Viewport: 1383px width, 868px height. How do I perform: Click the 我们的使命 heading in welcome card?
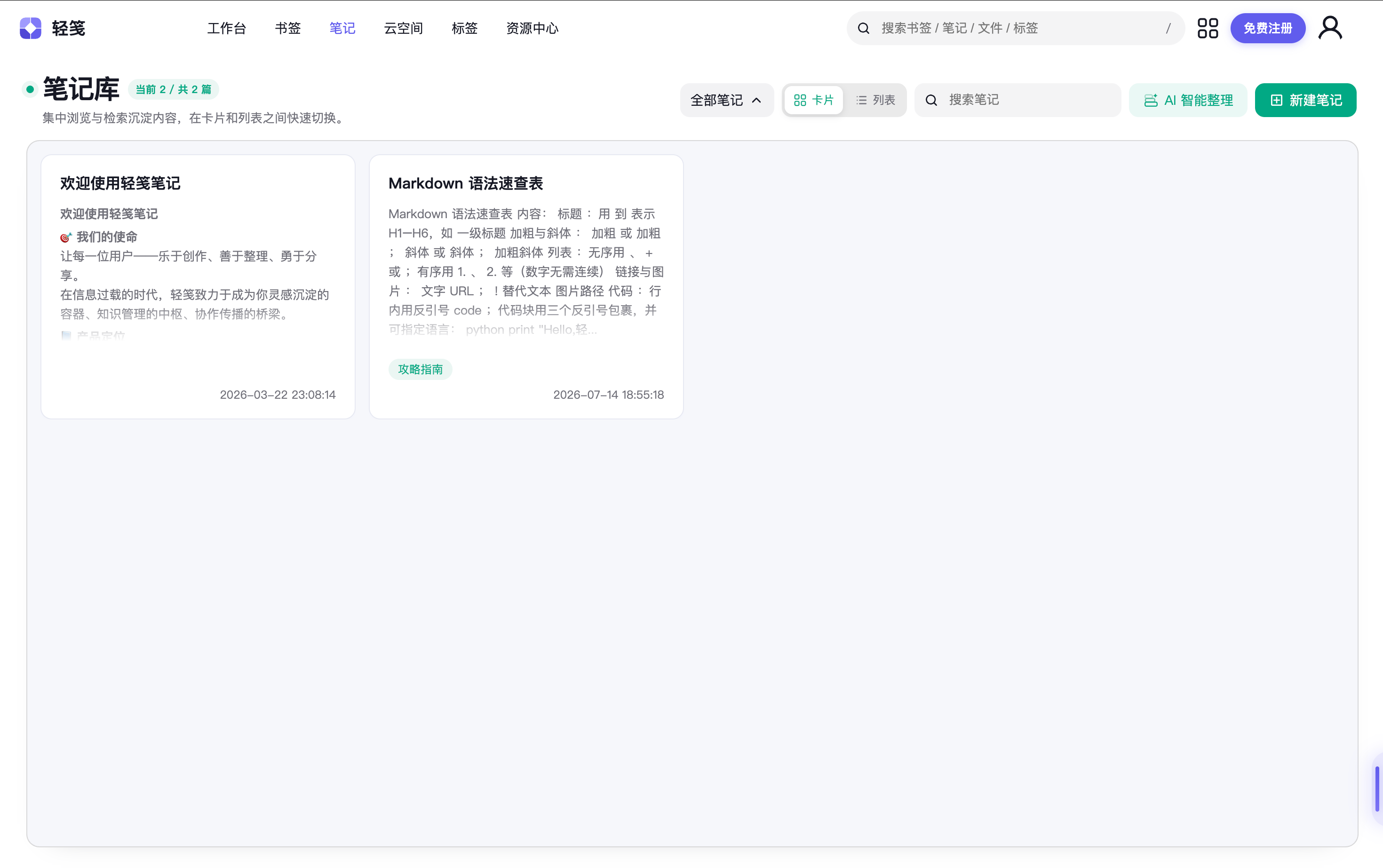click(x=107, y=237)
